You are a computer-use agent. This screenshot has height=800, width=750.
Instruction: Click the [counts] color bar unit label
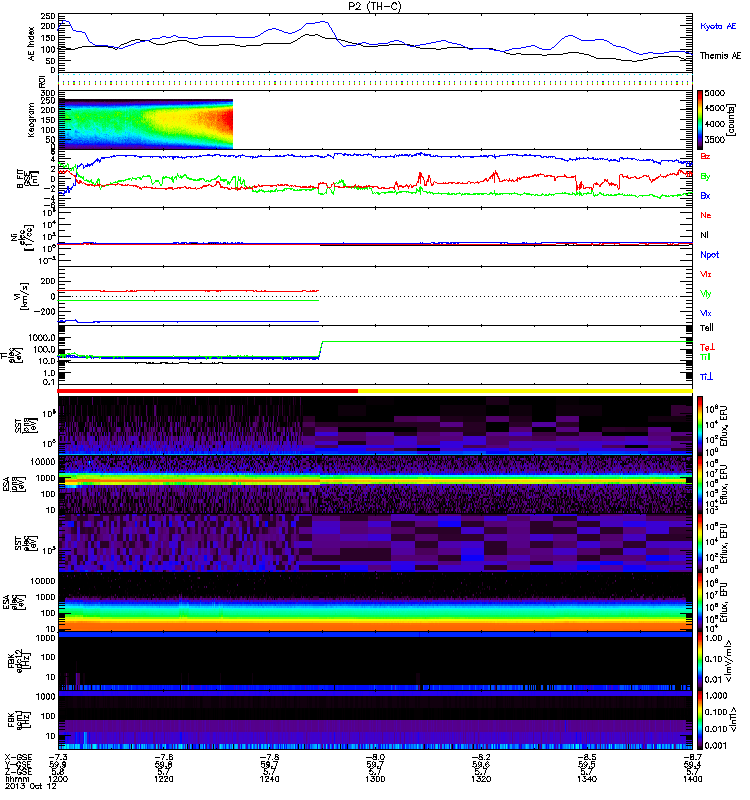[x=732, y=120]
